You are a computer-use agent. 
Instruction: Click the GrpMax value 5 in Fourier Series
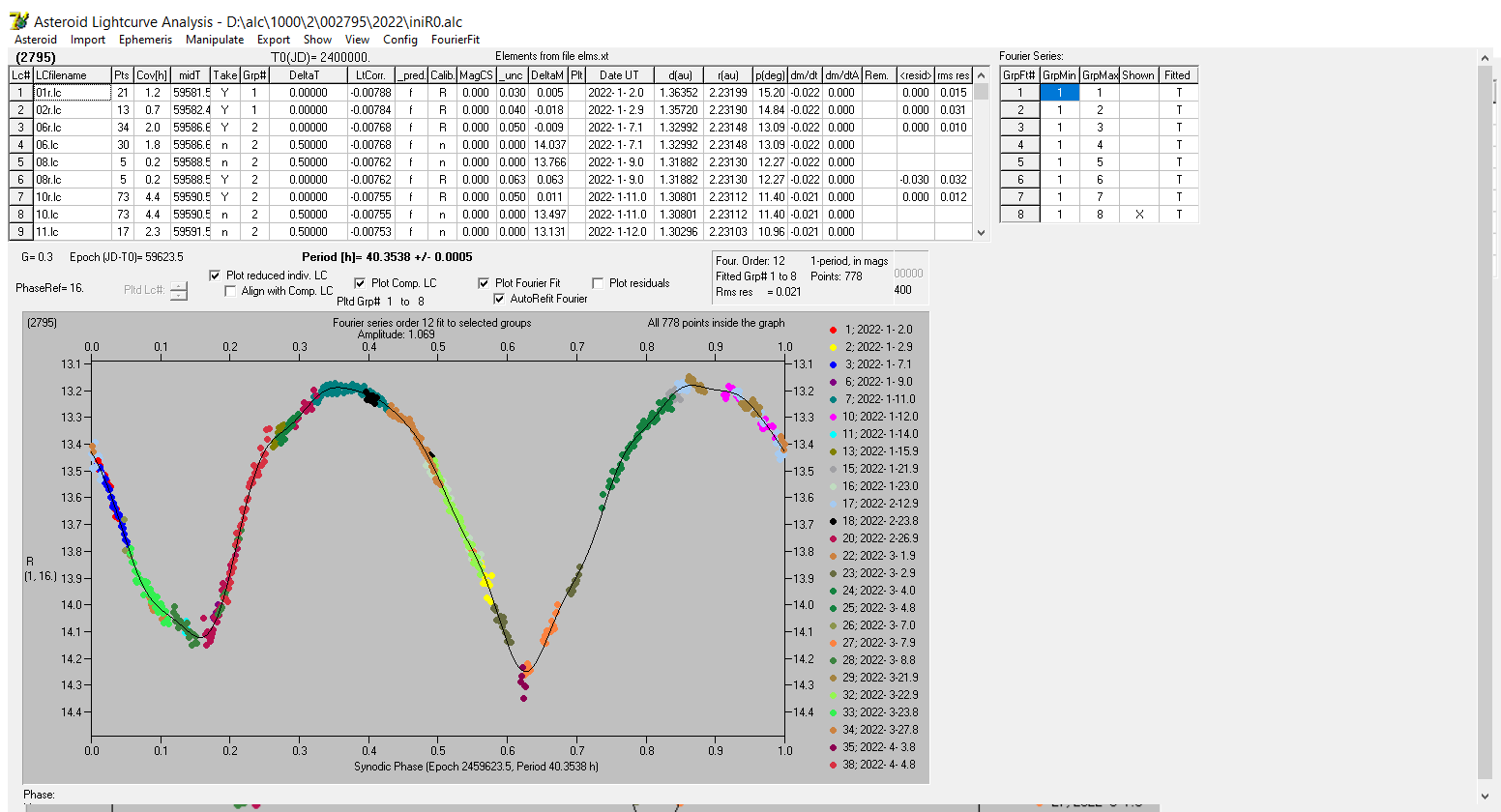(x=1099, y=162)
